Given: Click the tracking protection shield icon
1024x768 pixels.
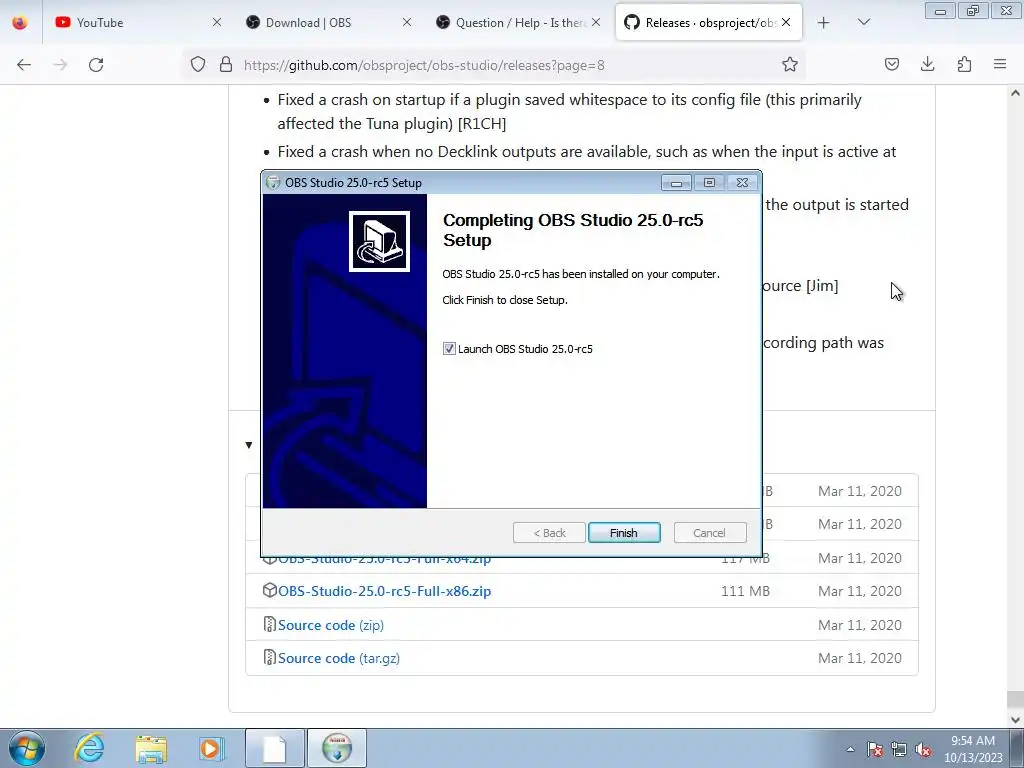Looking at the screenshot, I should 198,65.
